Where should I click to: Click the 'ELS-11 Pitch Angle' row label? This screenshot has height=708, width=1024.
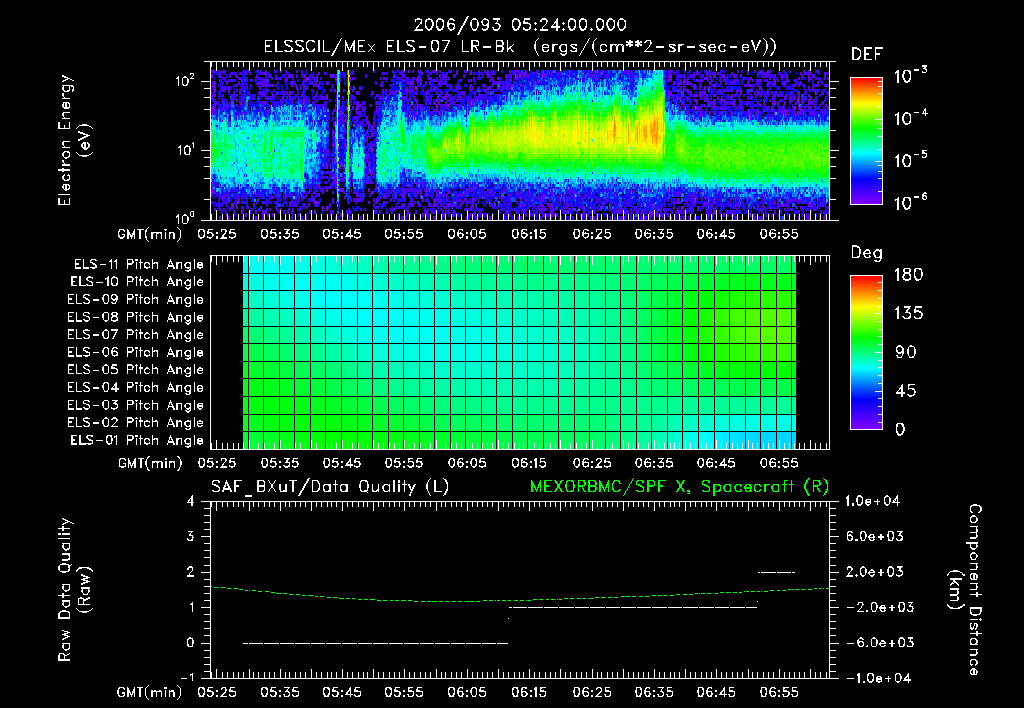138,265
